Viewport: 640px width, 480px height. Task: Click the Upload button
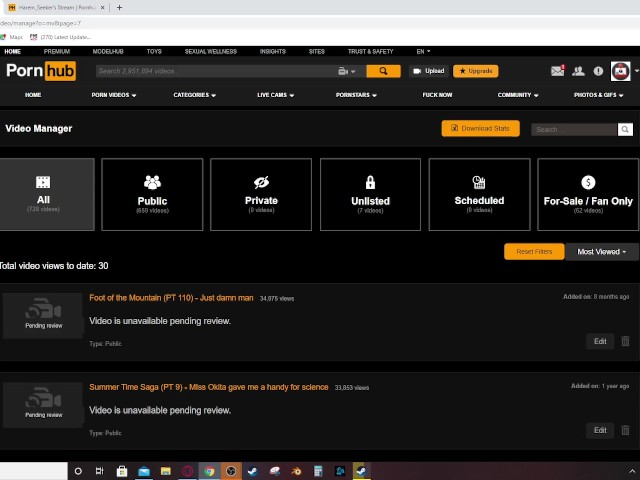429,71
